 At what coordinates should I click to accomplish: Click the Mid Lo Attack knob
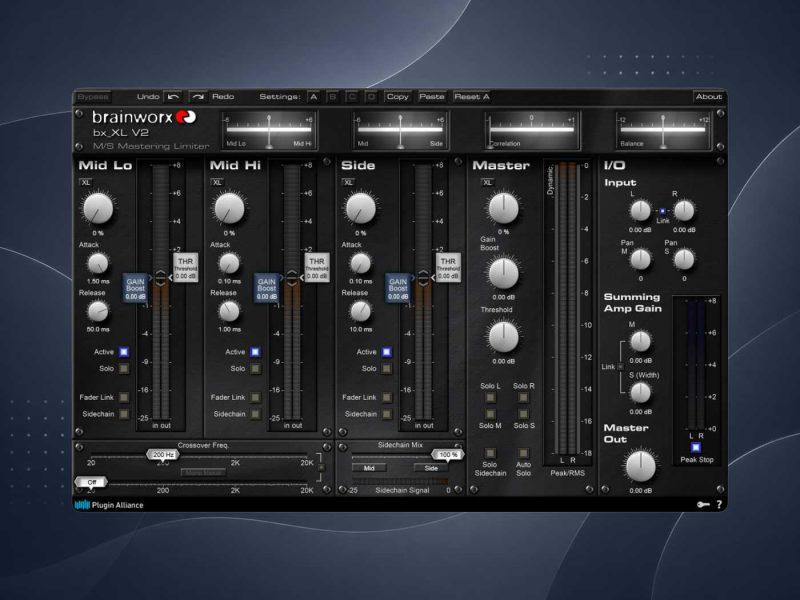(98, 264)
